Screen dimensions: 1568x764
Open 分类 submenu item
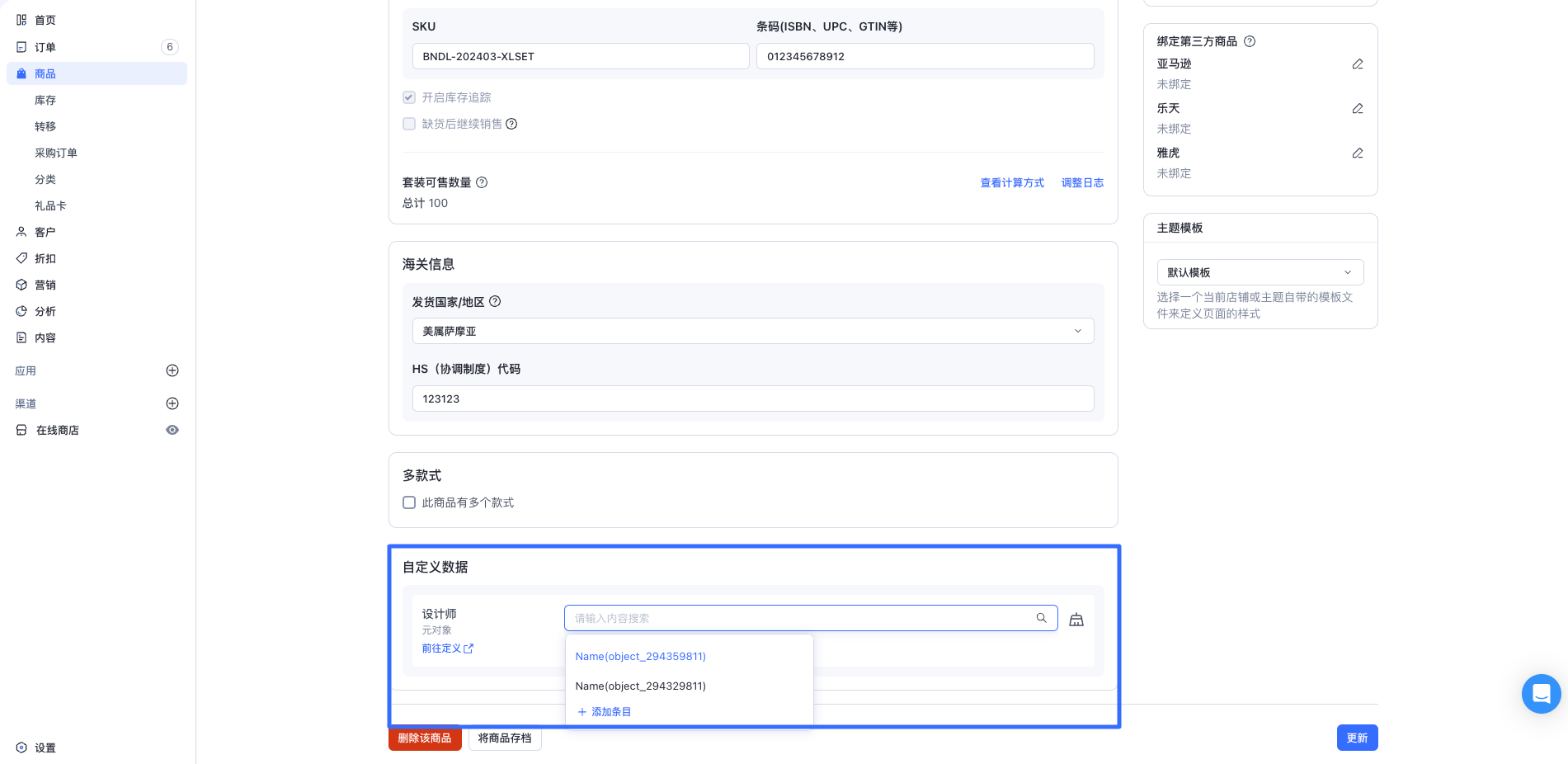coord(45,179)
